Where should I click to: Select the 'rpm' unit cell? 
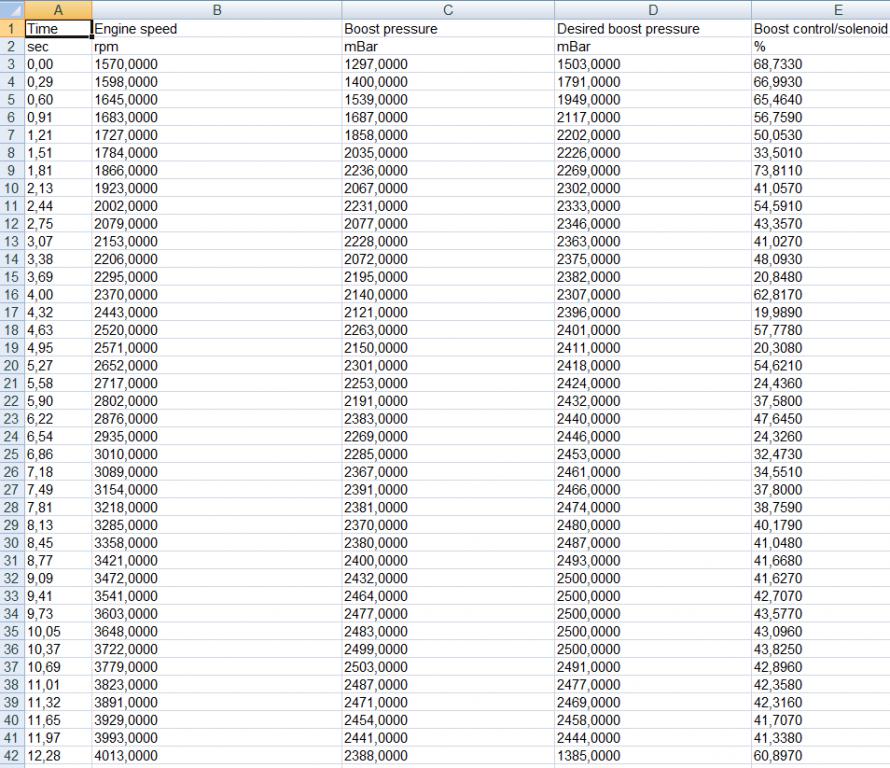215,47
